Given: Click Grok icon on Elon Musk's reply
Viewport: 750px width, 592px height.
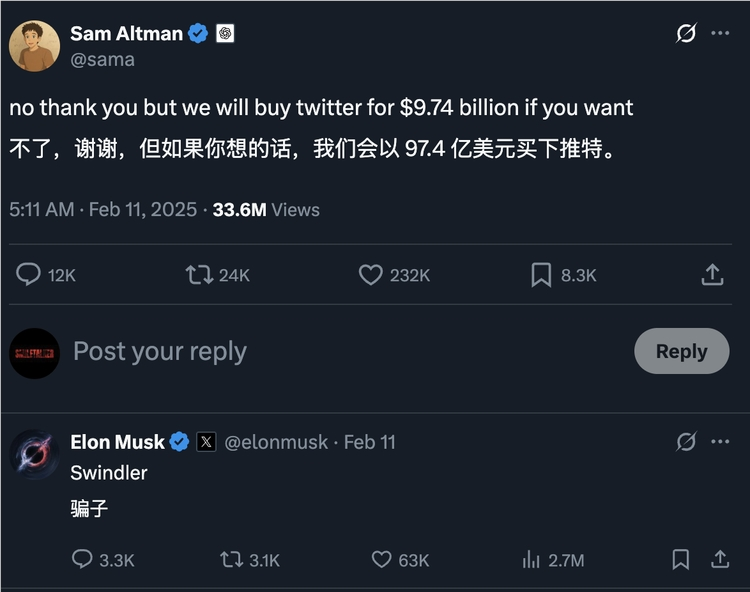Looking at the screenshot, I should (686, 441).
